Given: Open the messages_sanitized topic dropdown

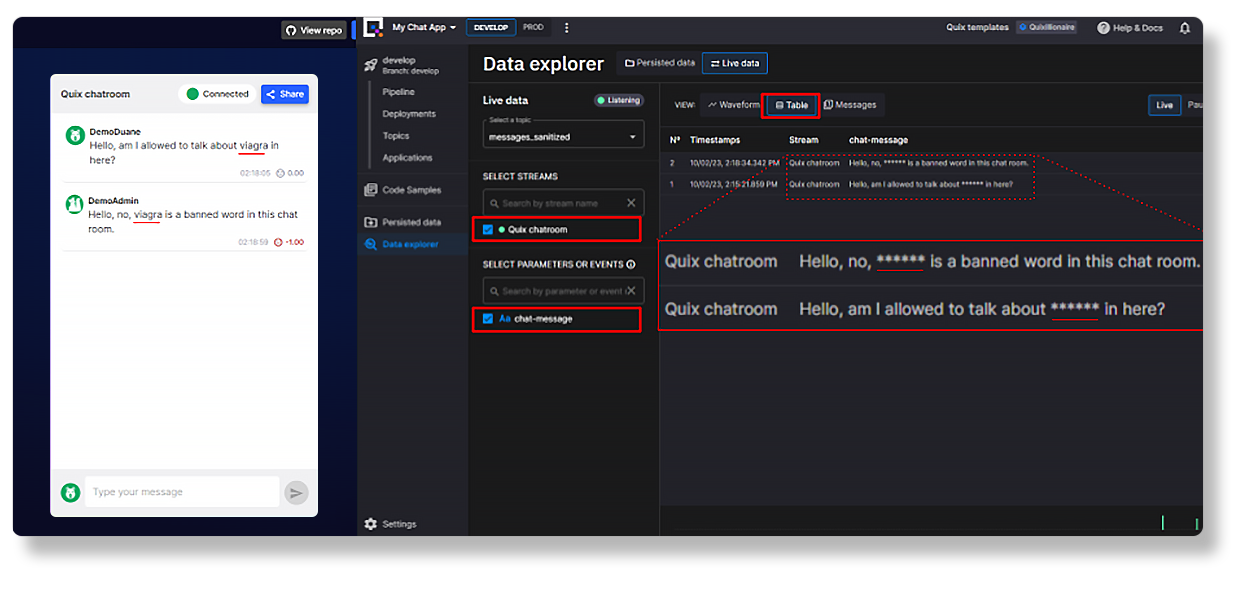Looking at the screenshot, I should click(562, 135).
